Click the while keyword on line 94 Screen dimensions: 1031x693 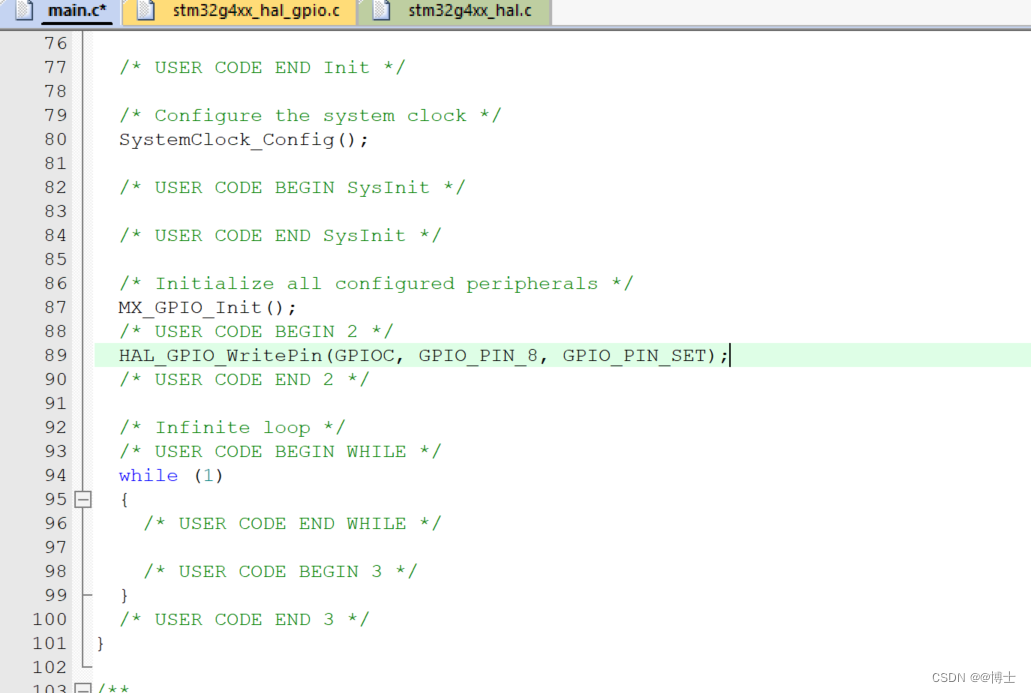[149, 475]
